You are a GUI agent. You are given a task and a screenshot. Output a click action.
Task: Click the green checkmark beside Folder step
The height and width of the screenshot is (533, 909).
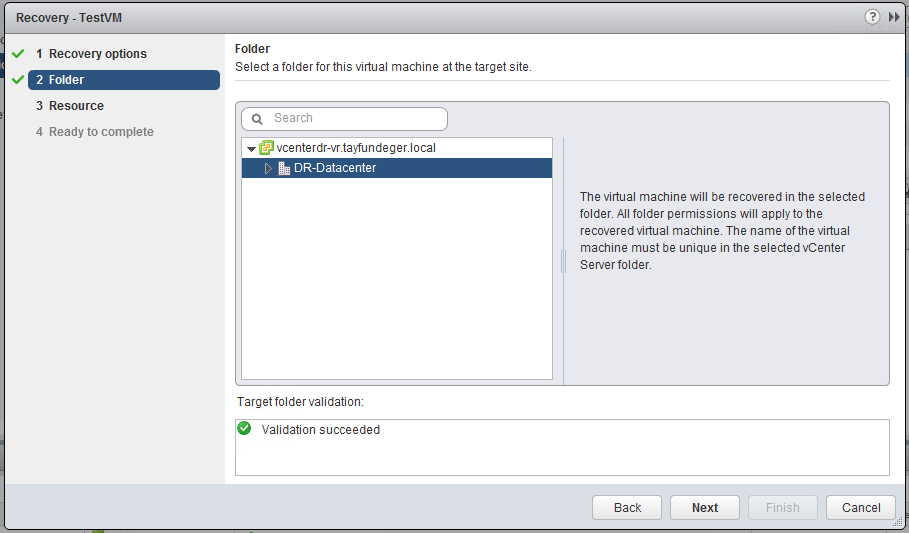18,79
